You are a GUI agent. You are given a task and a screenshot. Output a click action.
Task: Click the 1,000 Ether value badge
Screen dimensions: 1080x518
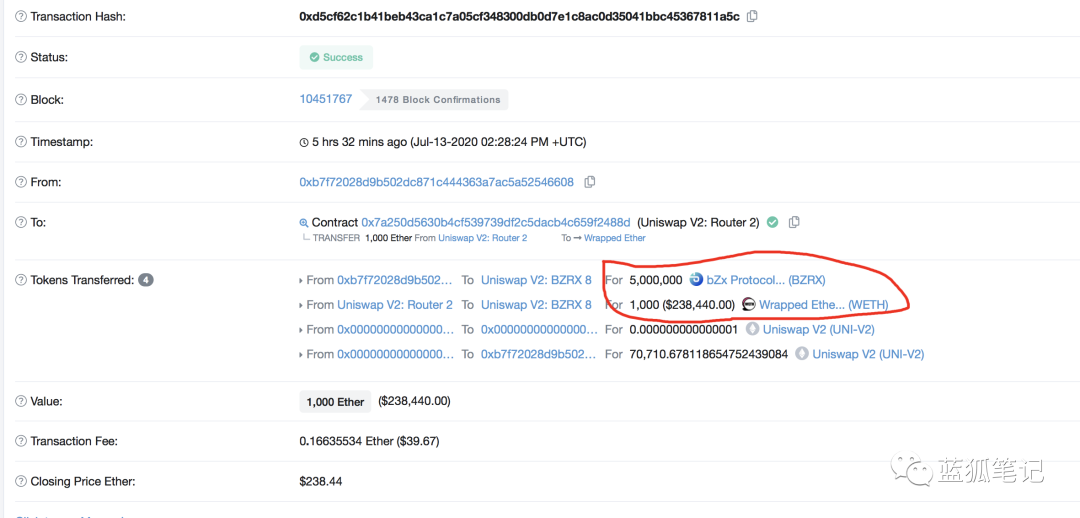[x=335, y=402]
